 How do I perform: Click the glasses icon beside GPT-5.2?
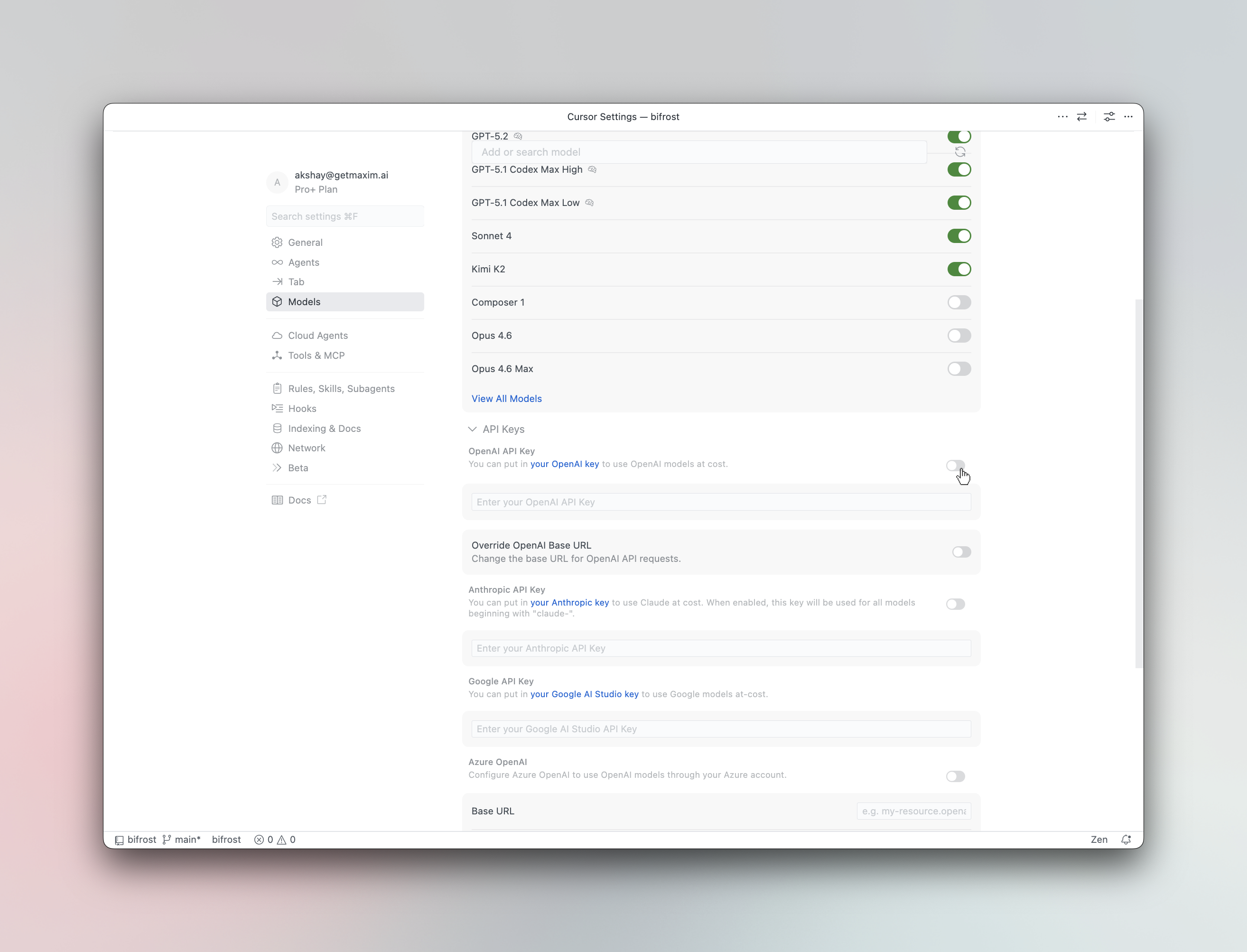(x=517, y=136)
